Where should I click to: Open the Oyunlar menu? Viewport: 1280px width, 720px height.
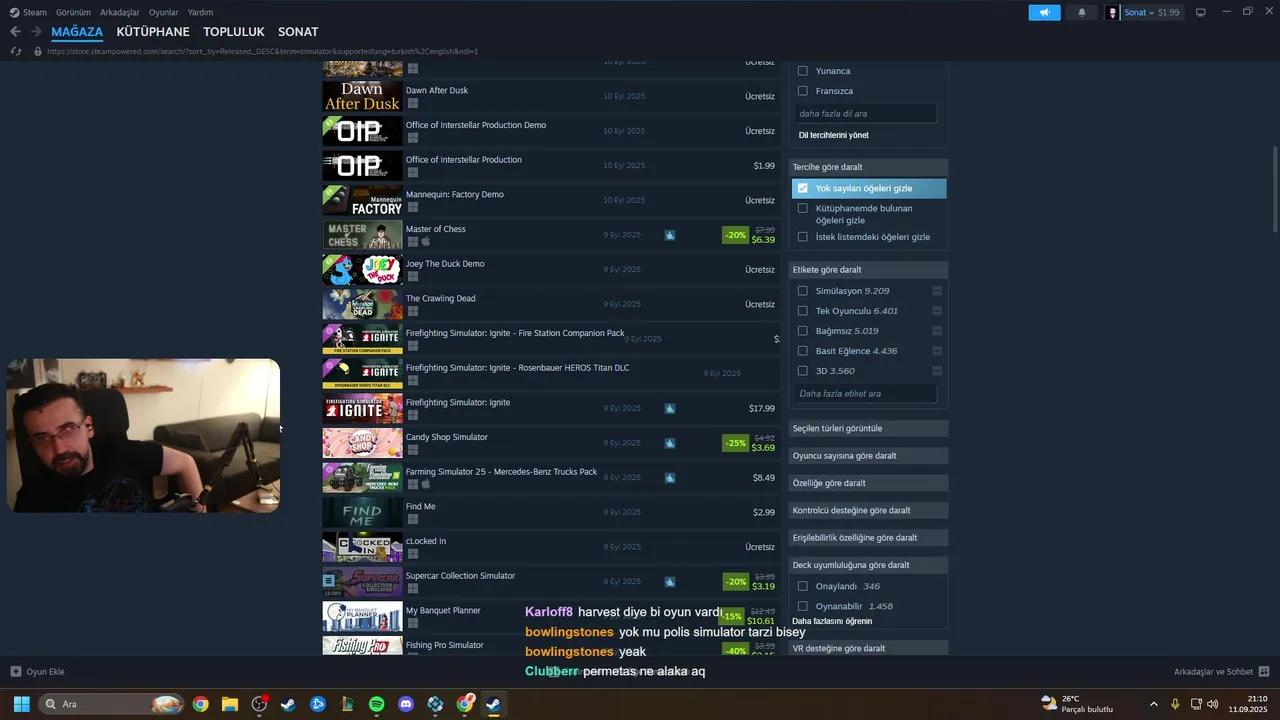pyautogui.click(x=164, y=12)
